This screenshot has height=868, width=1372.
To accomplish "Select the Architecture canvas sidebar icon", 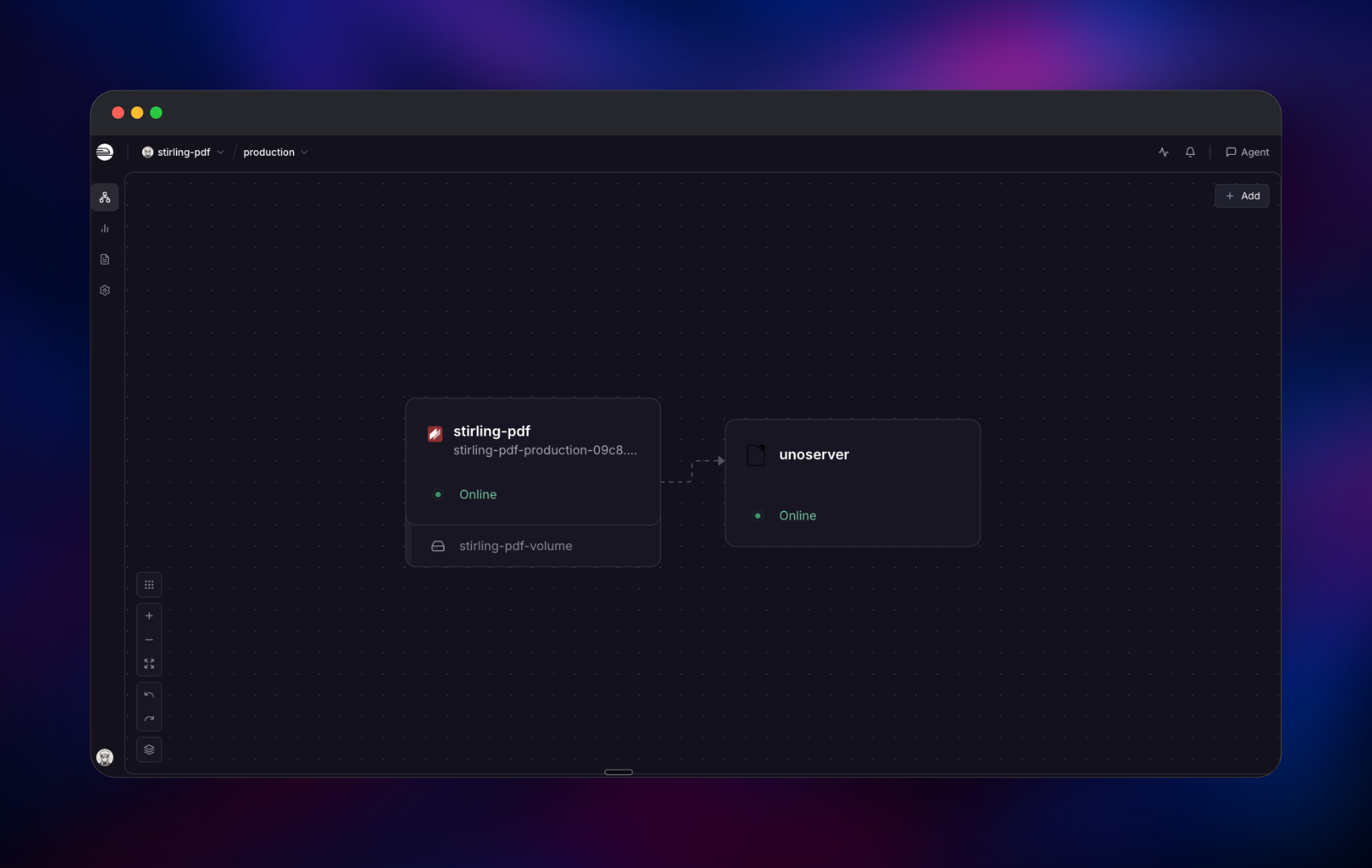I will pyautogui.click(x=105, y=198).
